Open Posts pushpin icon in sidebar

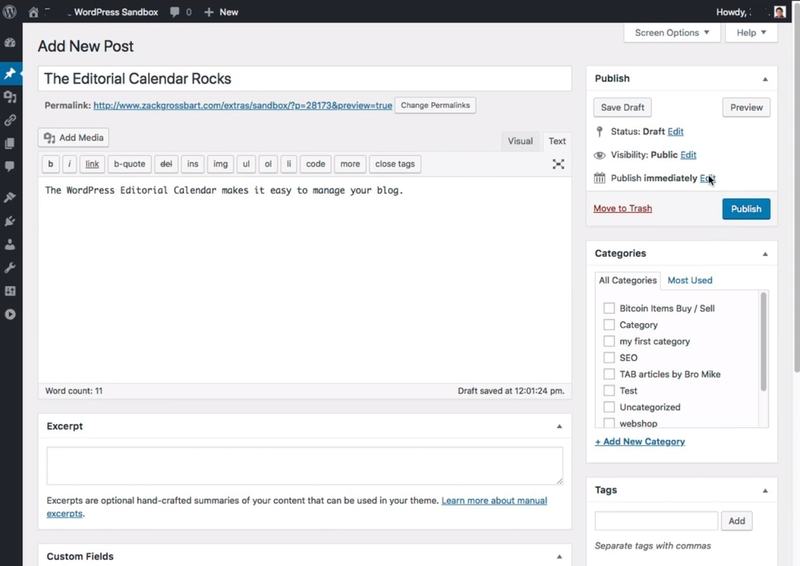point(10,73)
